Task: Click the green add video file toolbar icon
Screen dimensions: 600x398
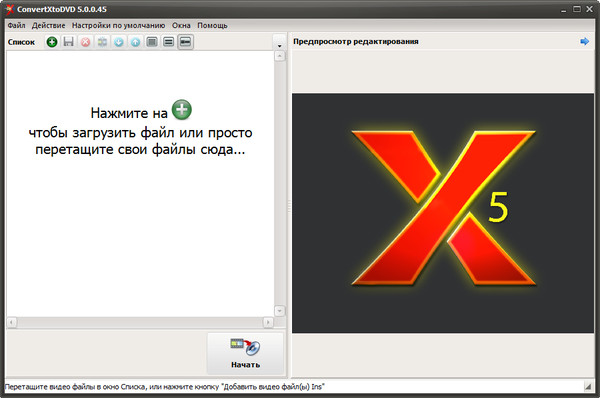Action: coord(52,42)
